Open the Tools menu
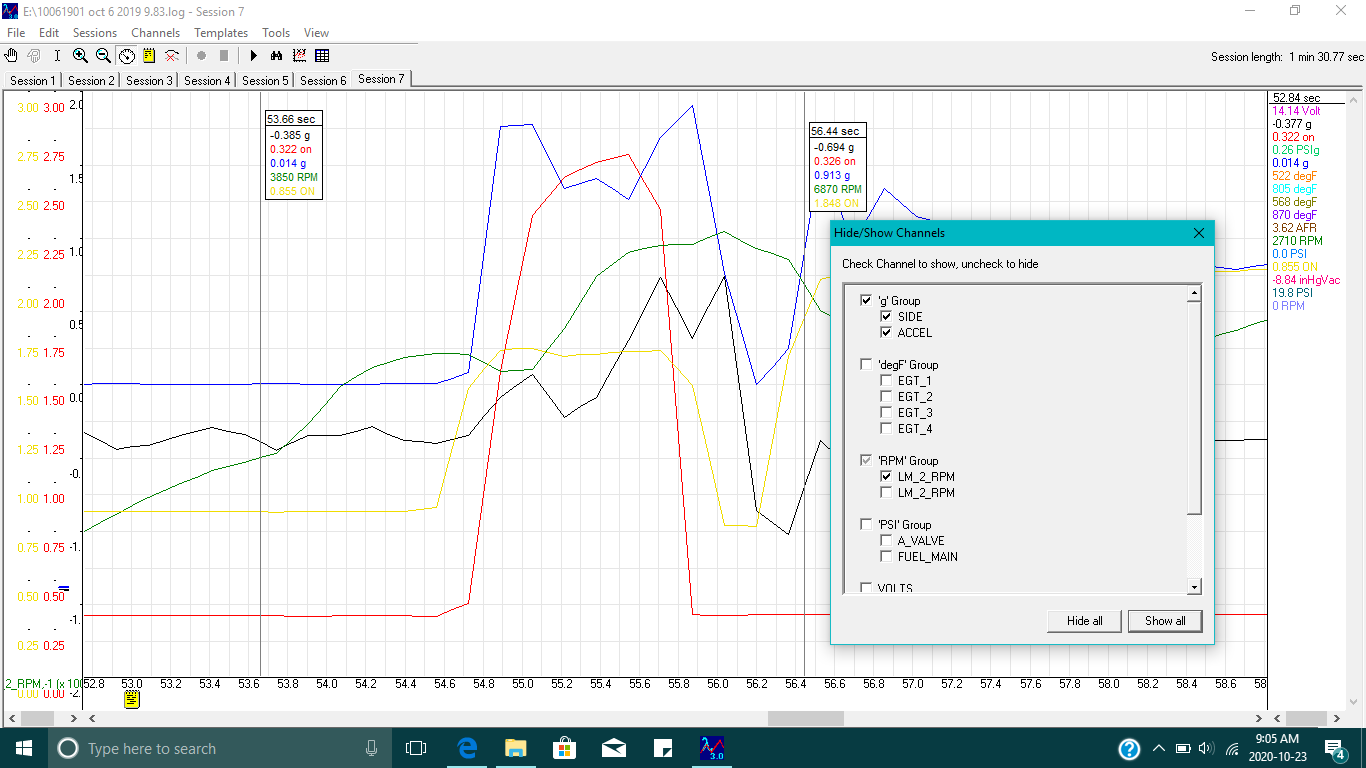Viewport: 1366px width, 768px height. coord(276,33)
